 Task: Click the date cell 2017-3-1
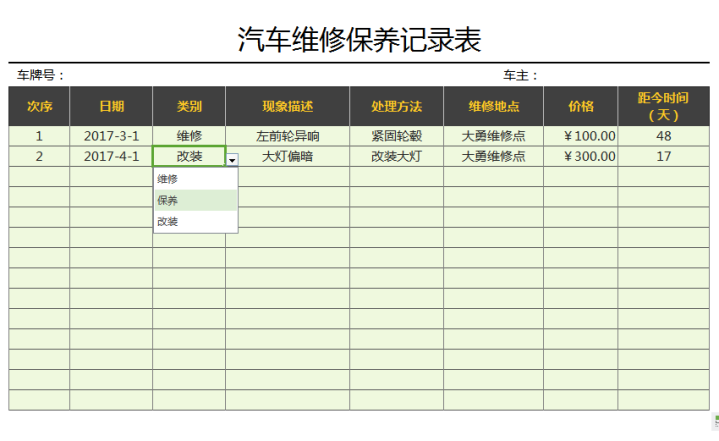click(x=111, y=136)
